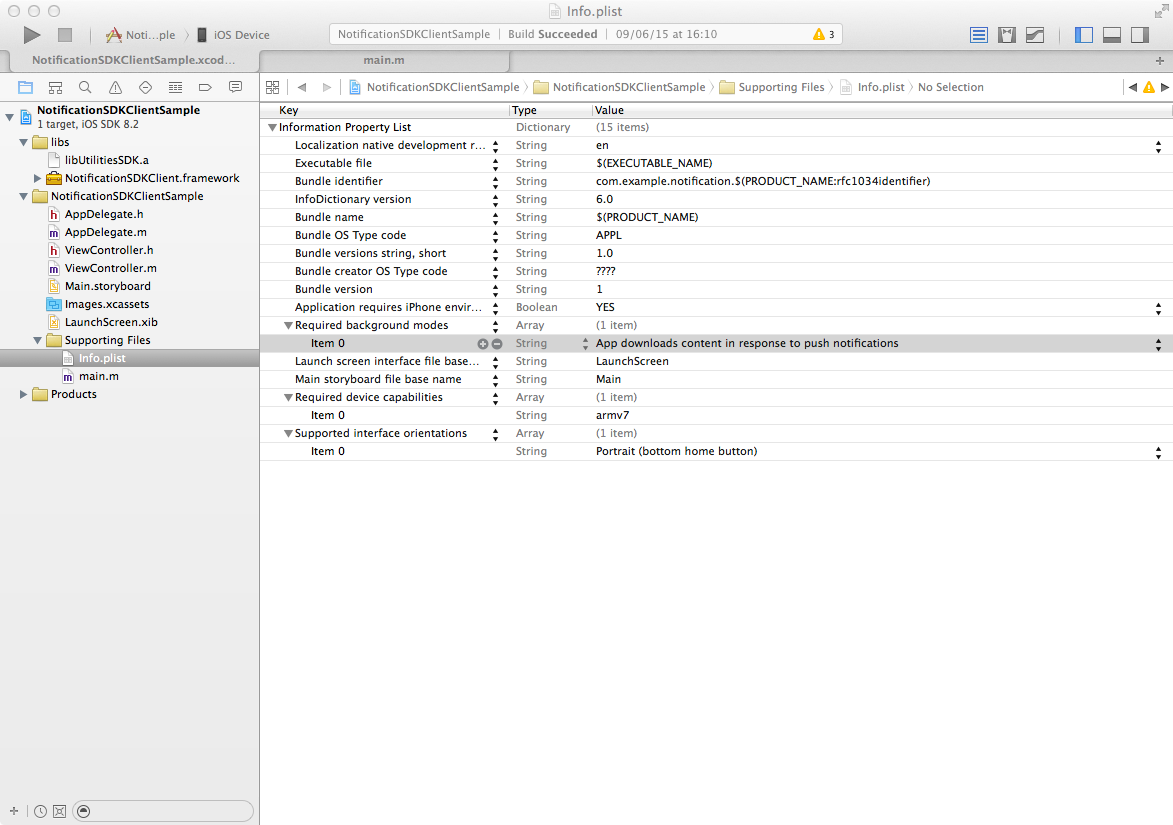Toggle the right Utilities panel

(x=1140, y=35)
